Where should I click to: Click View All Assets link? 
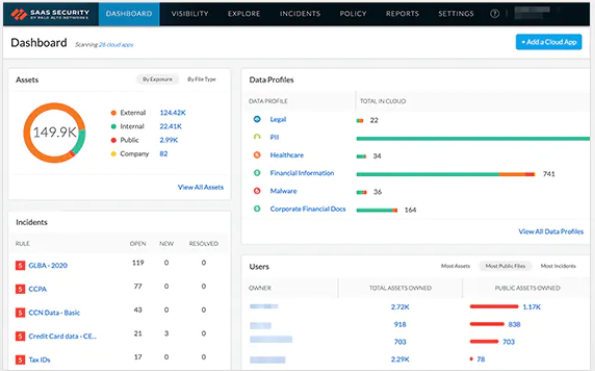point(201,187)
